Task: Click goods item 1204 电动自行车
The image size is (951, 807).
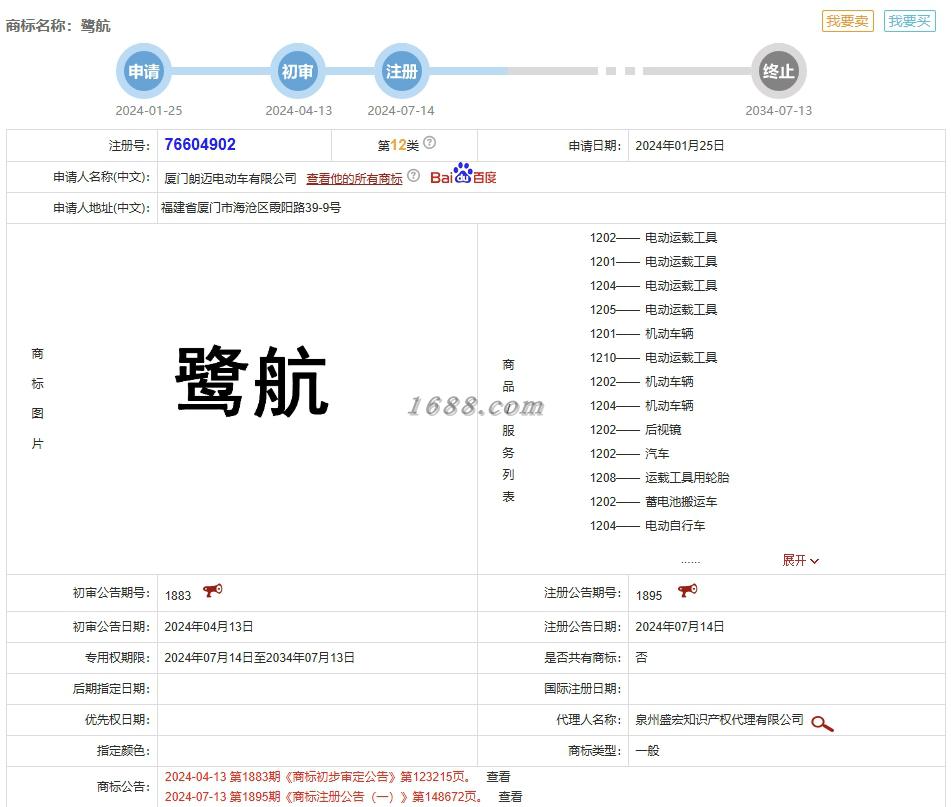Action: point(647,526)
